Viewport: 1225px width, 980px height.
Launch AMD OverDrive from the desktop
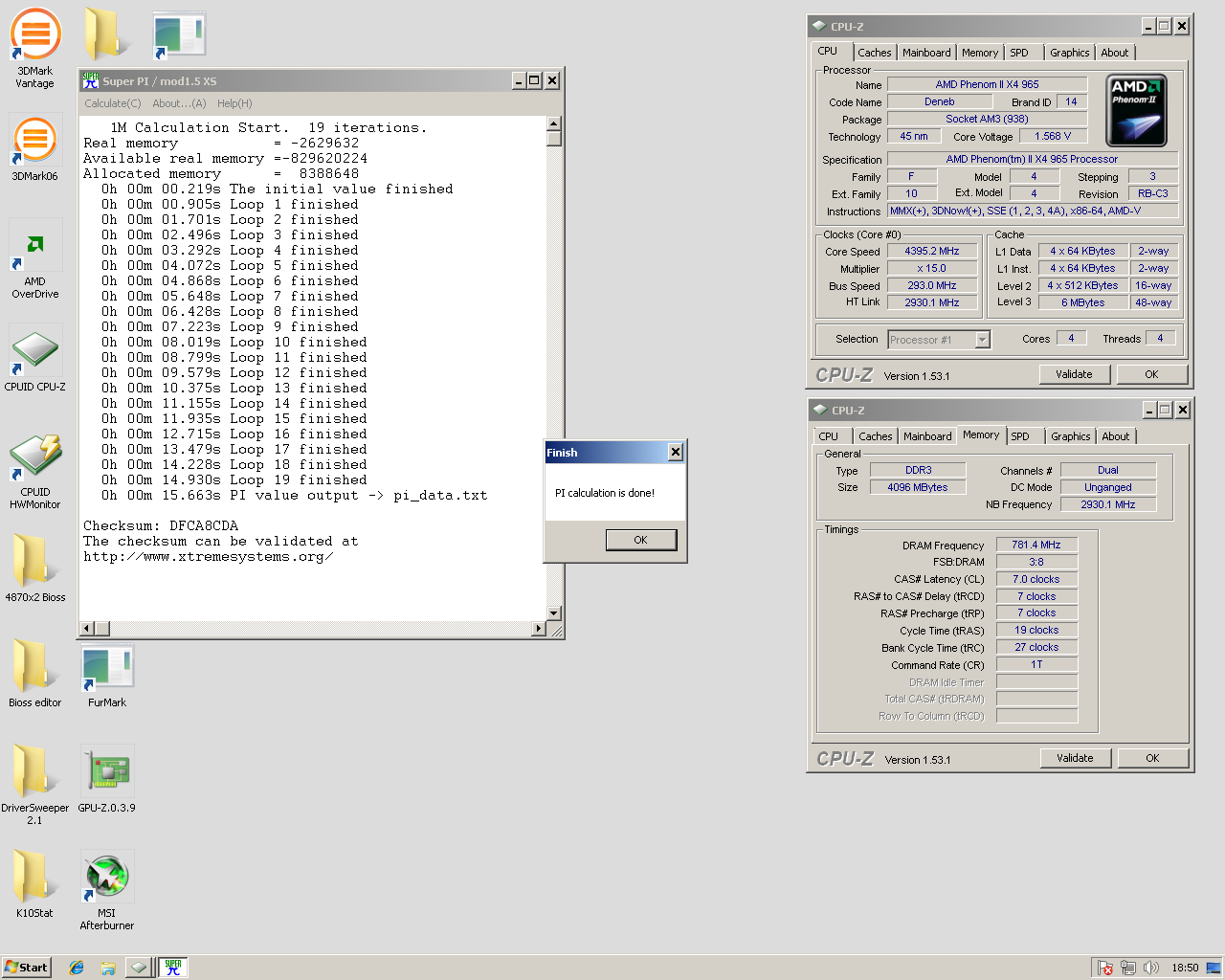pyautogui.click(x=35, y=258)
